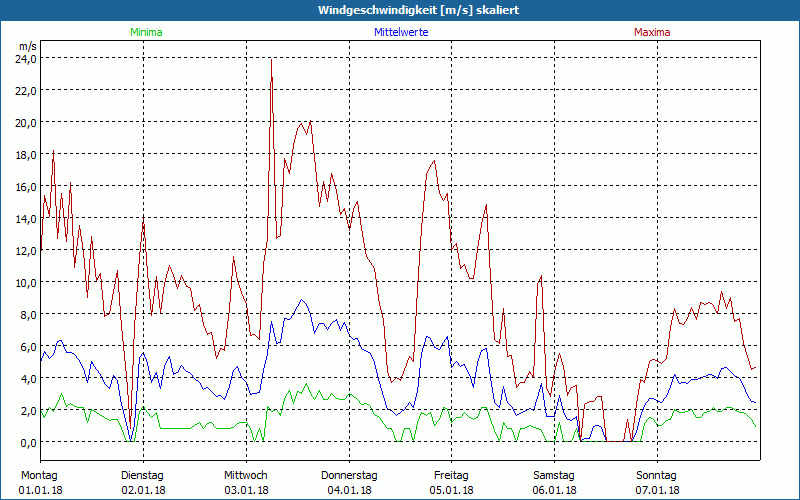Click the red maxima peak near 24 m/s

click(x=271, y=61)
